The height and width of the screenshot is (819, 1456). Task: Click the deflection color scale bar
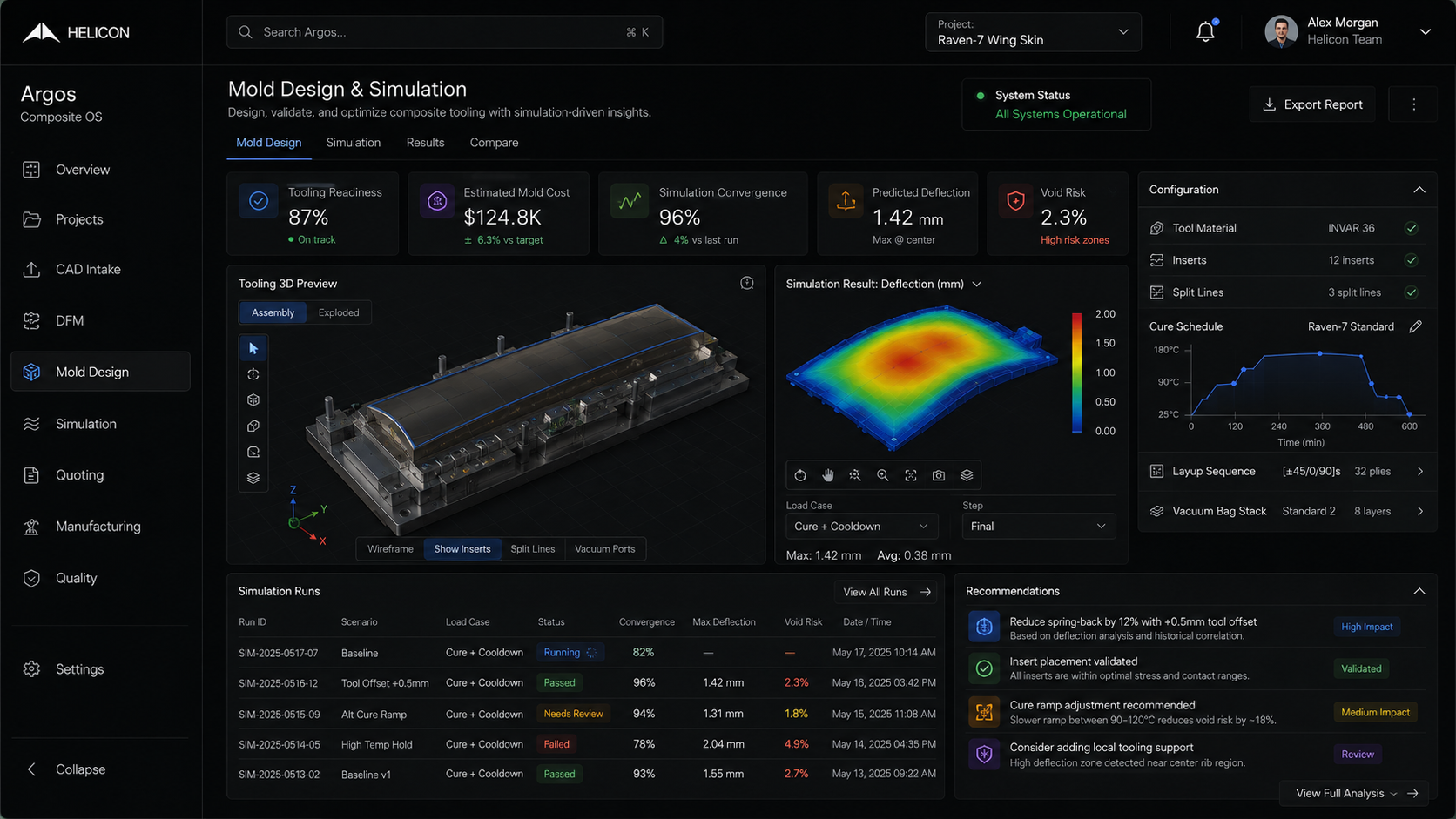click(x=1076, y=373)
